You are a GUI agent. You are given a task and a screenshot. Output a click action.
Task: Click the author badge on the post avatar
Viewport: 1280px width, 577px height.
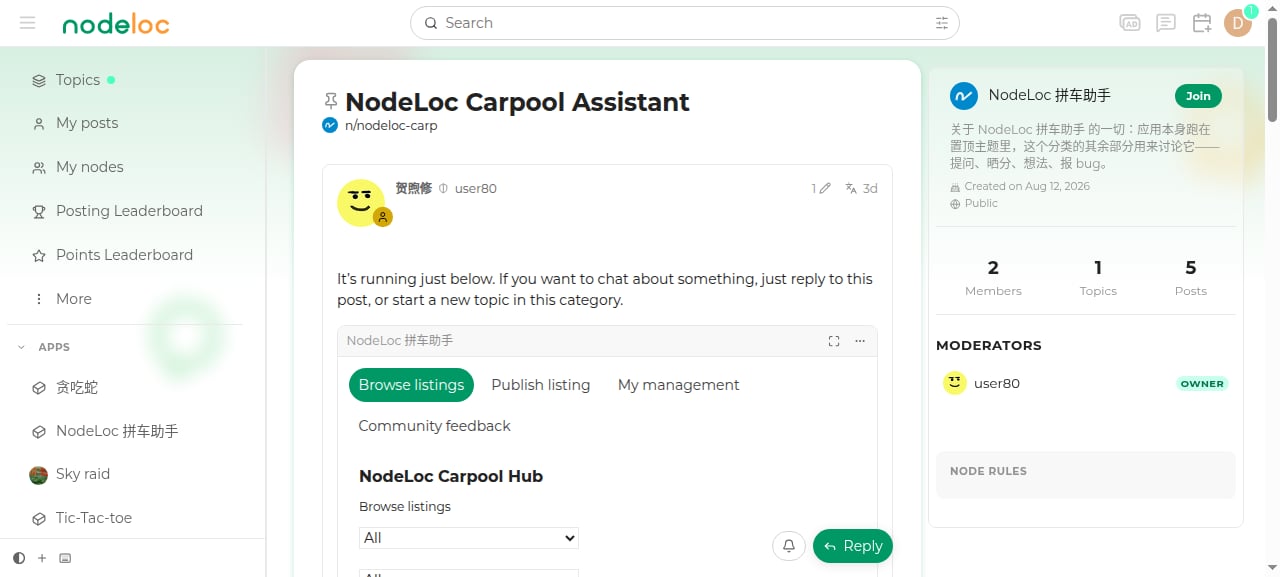tap(382, 217)
